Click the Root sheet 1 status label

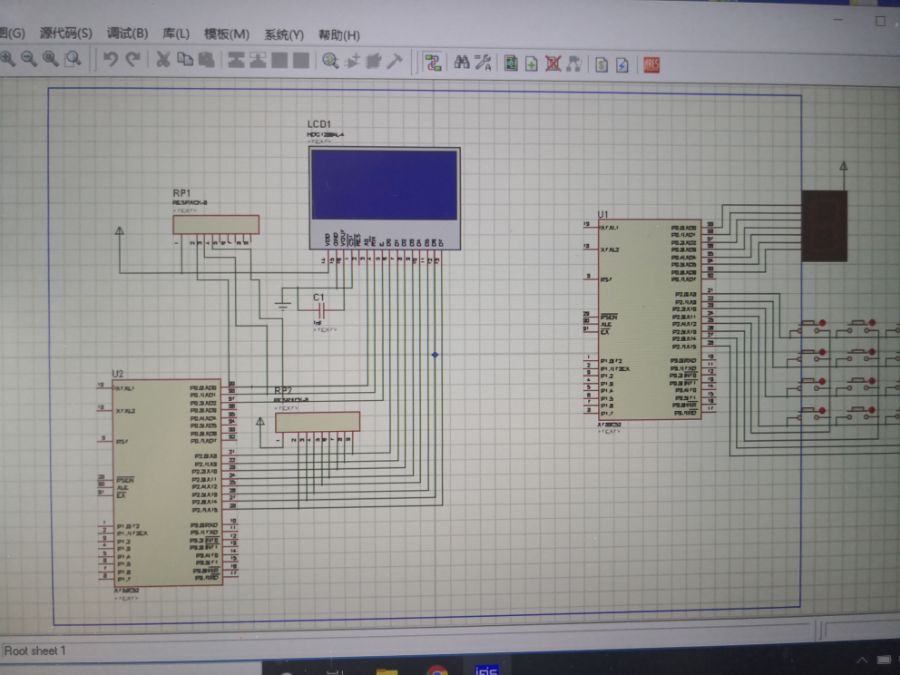point(36,651)
